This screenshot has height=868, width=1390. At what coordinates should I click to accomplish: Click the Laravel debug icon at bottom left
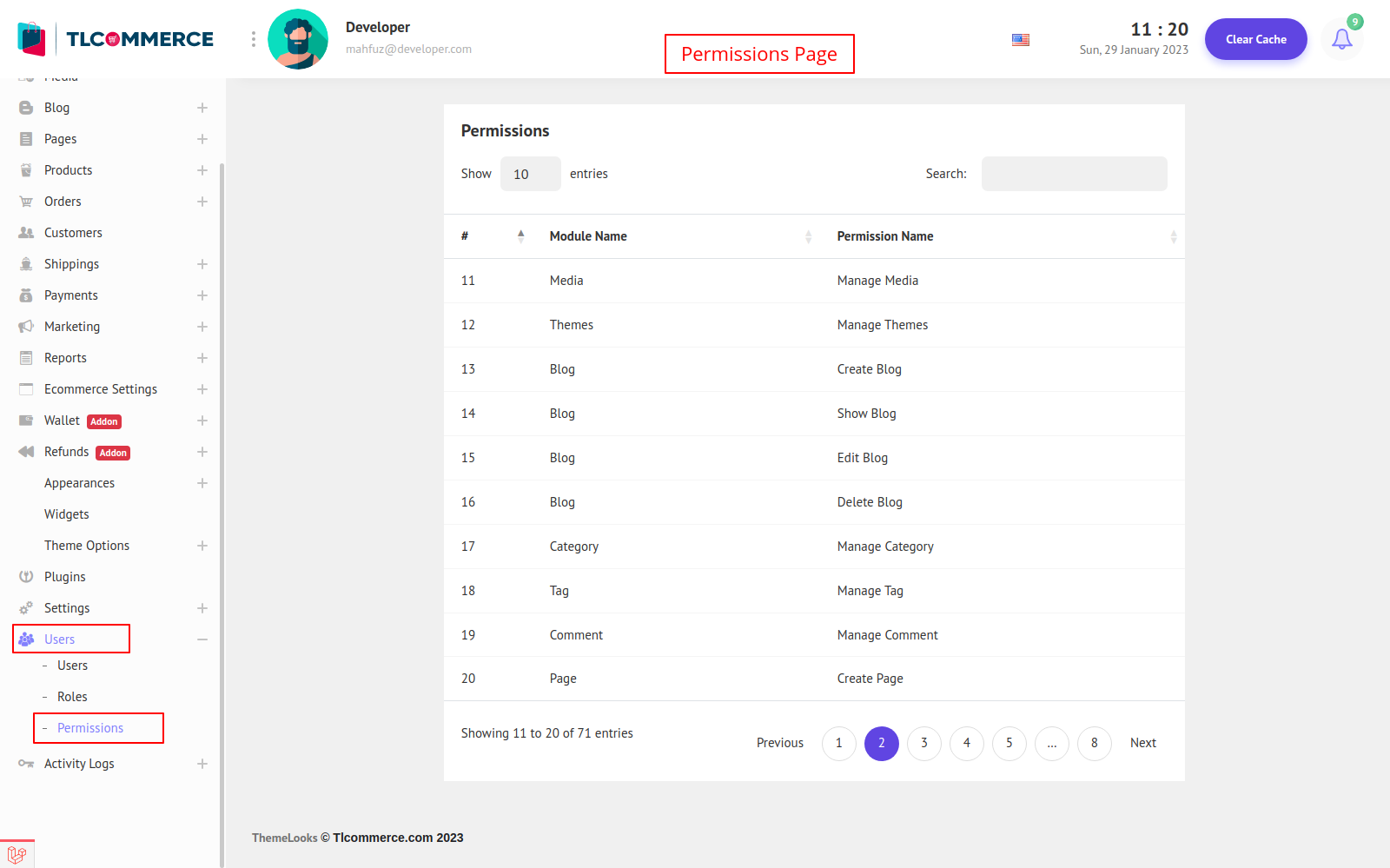click(17, 854)
